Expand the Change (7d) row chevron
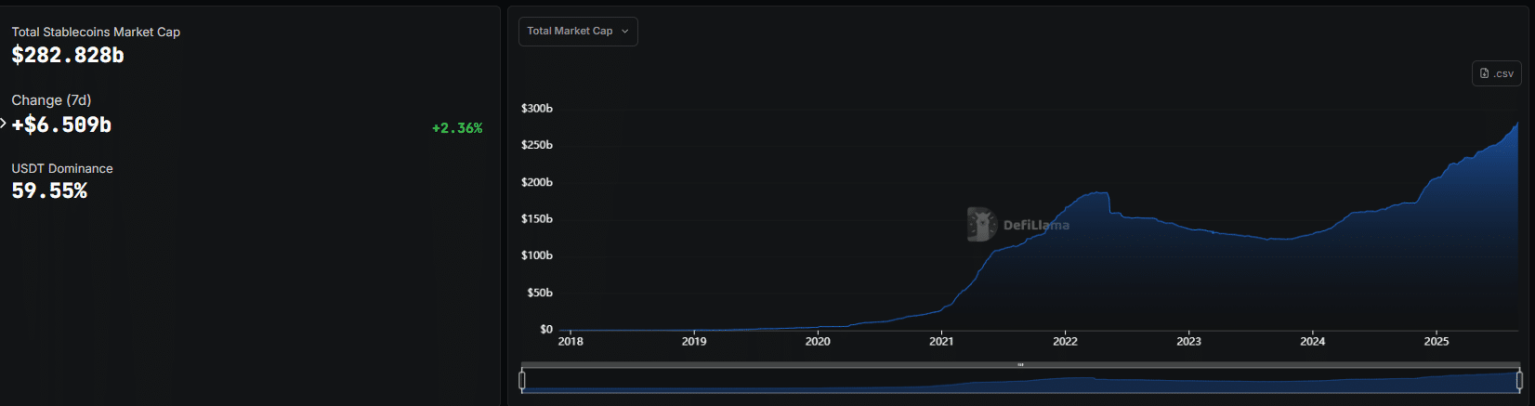 tap(4, 124)
